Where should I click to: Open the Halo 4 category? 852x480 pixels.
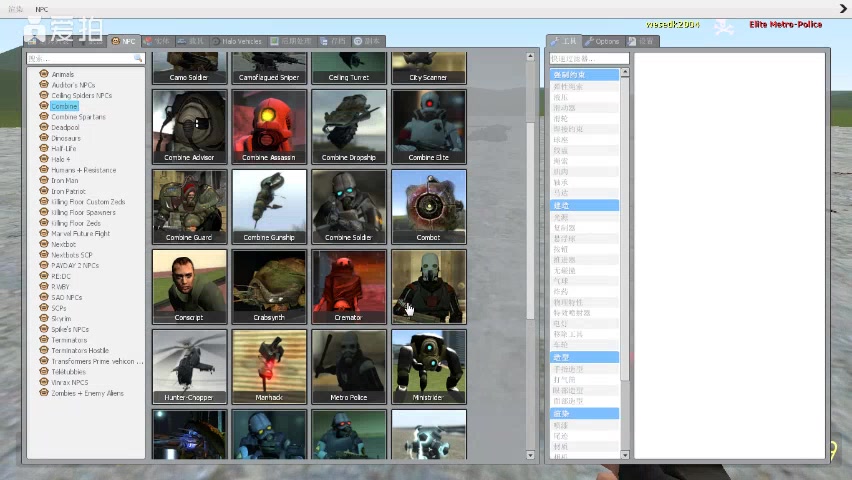pos(60,159)
